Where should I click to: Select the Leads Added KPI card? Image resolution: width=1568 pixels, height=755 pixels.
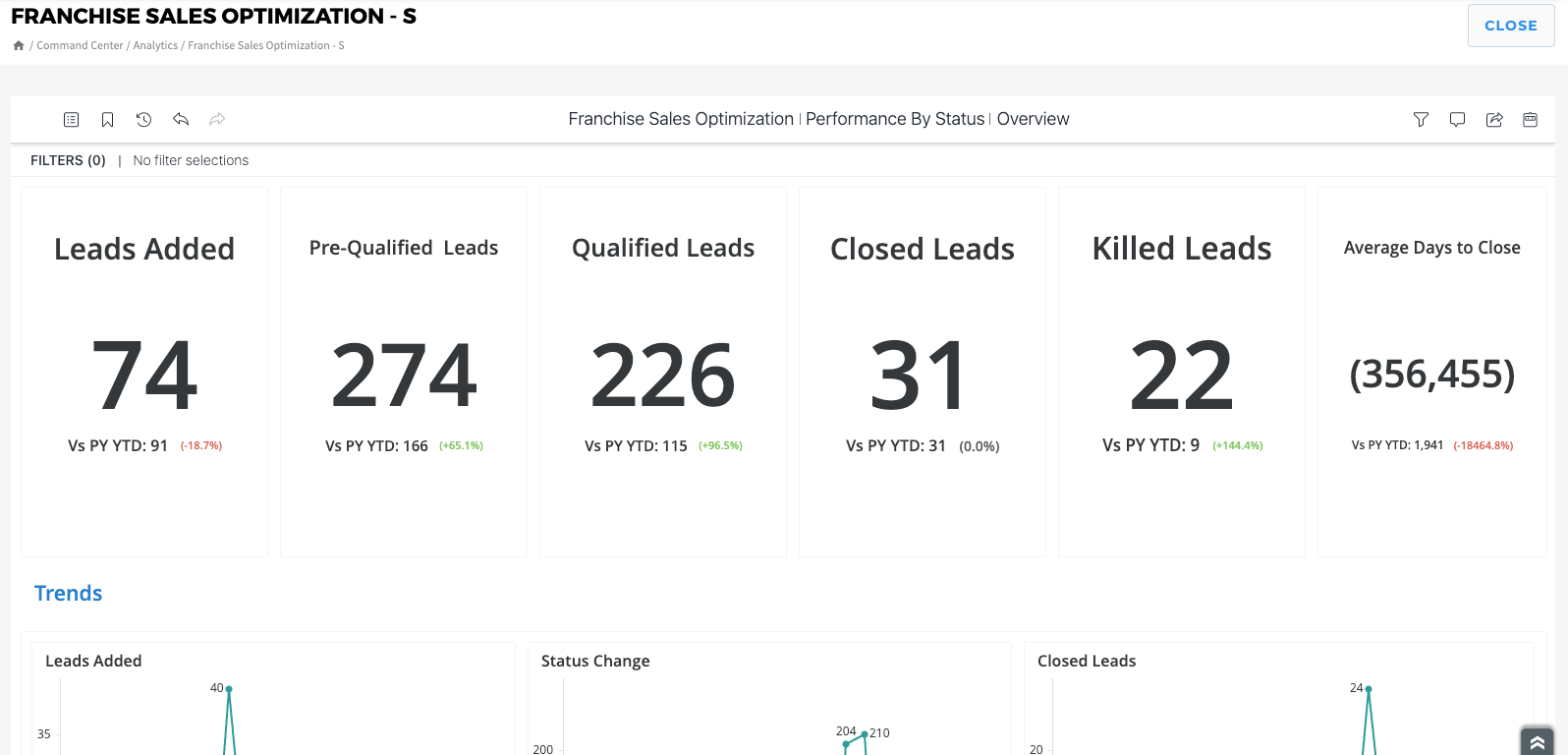(144, 372)
